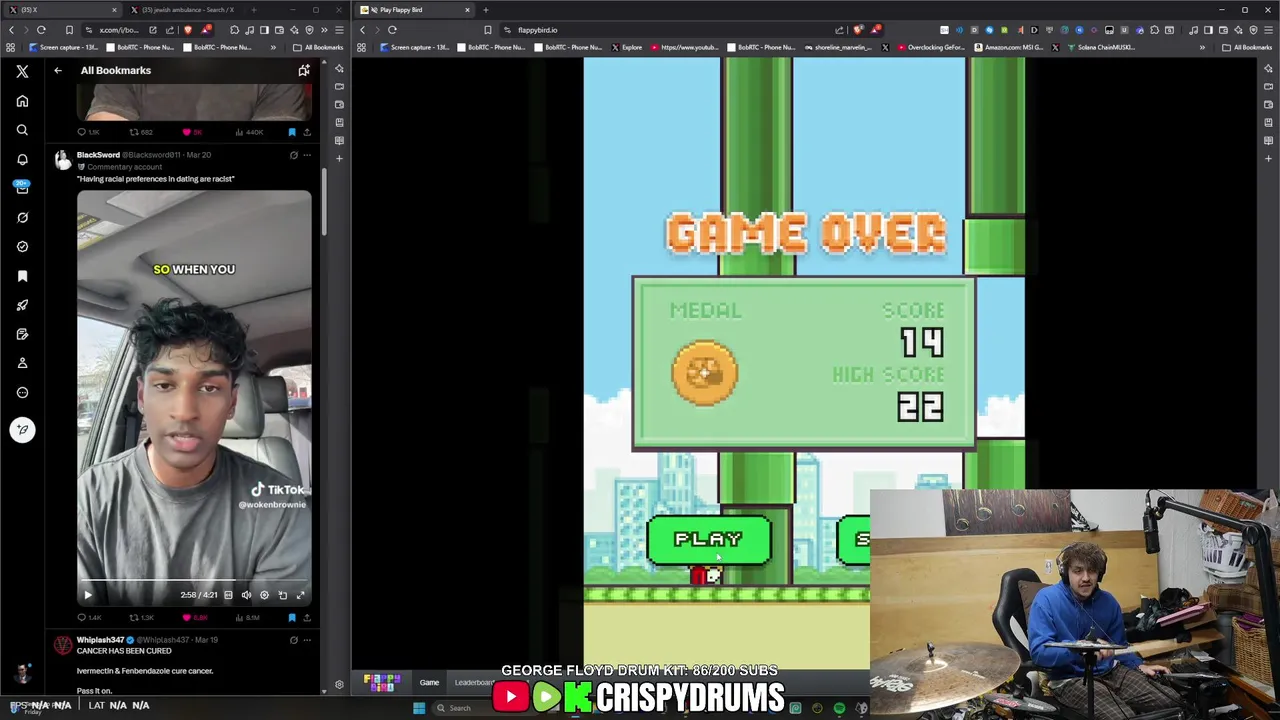Open X notifications bell in the sidebar
1280x720 pixels.
22,159
